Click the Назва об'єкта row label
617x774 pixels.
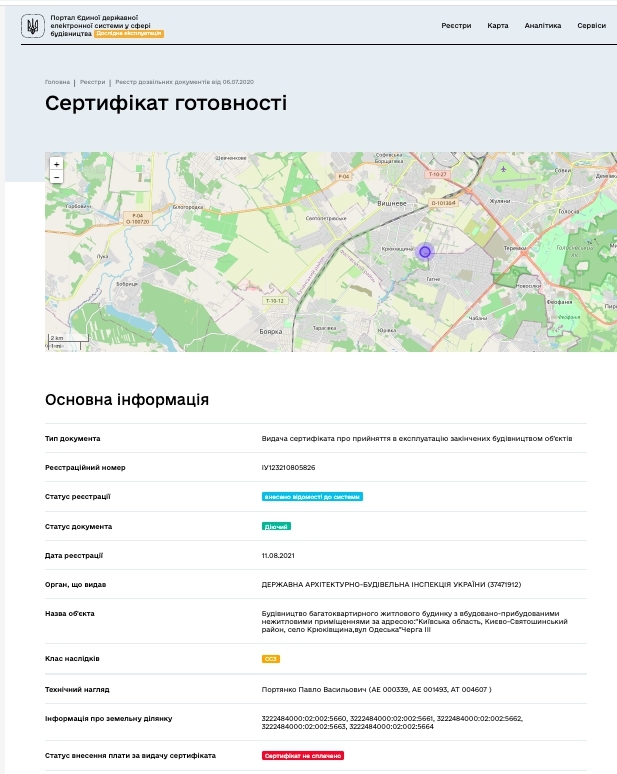70,614
